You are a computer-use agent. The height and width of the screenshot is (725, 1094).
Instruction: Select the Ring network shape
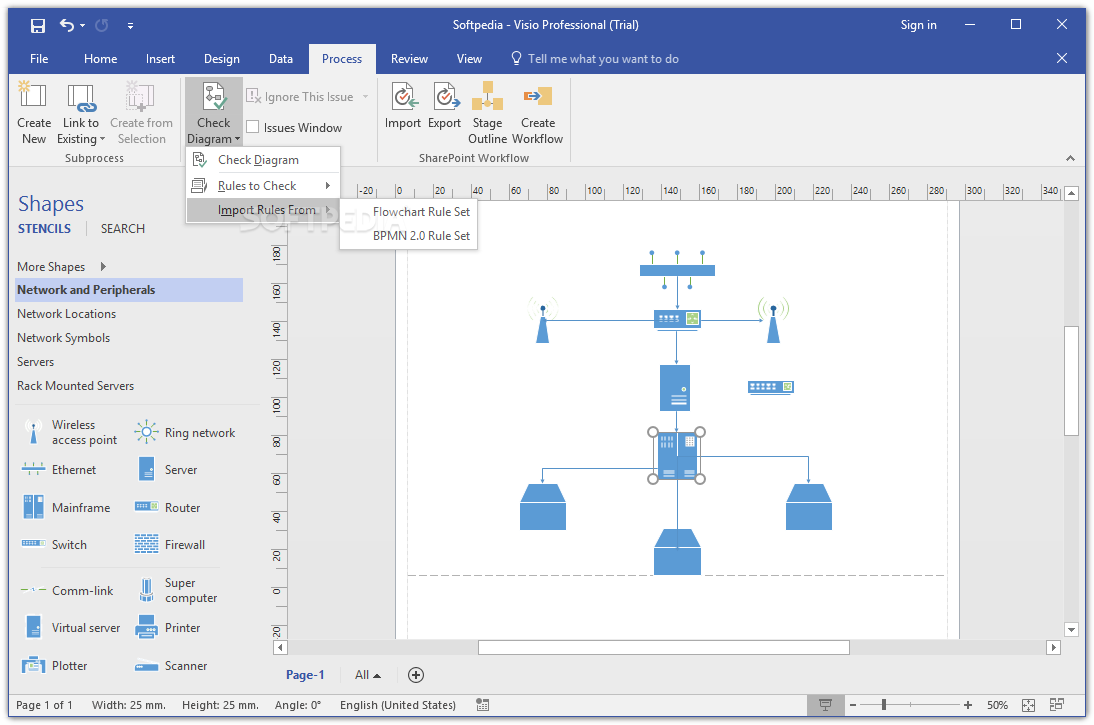click(x=185, y=433)
